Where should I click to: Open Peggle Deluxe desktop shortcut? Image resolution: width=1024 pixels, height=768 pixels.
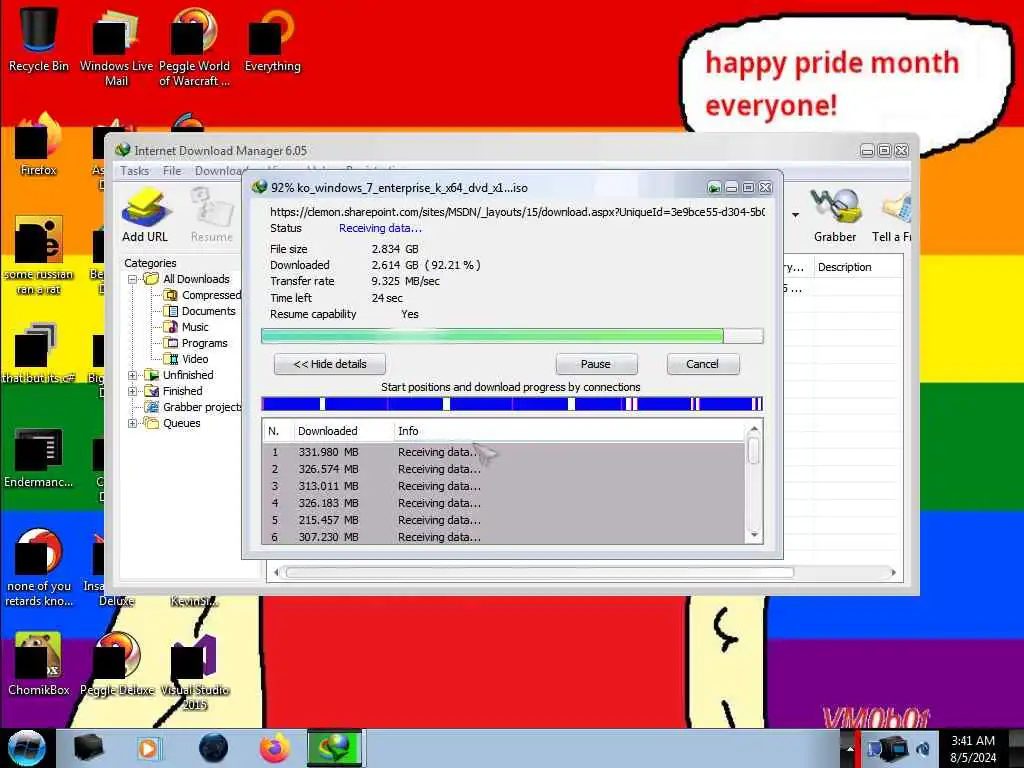tap(117, 664)
